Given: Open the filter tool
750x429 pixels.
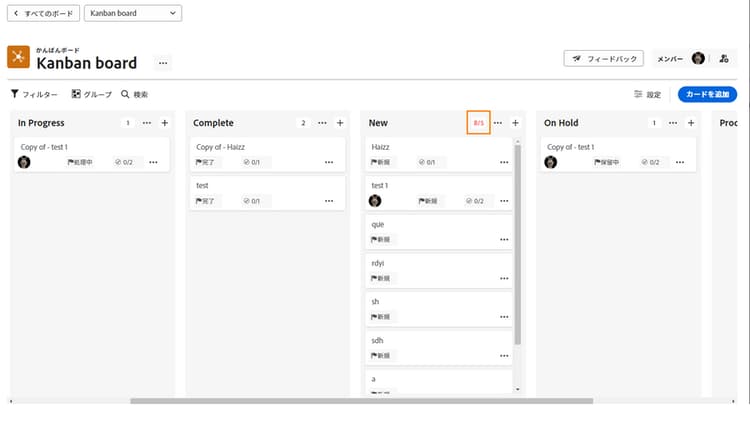Looking at the screenshot, I should (34, 94).
